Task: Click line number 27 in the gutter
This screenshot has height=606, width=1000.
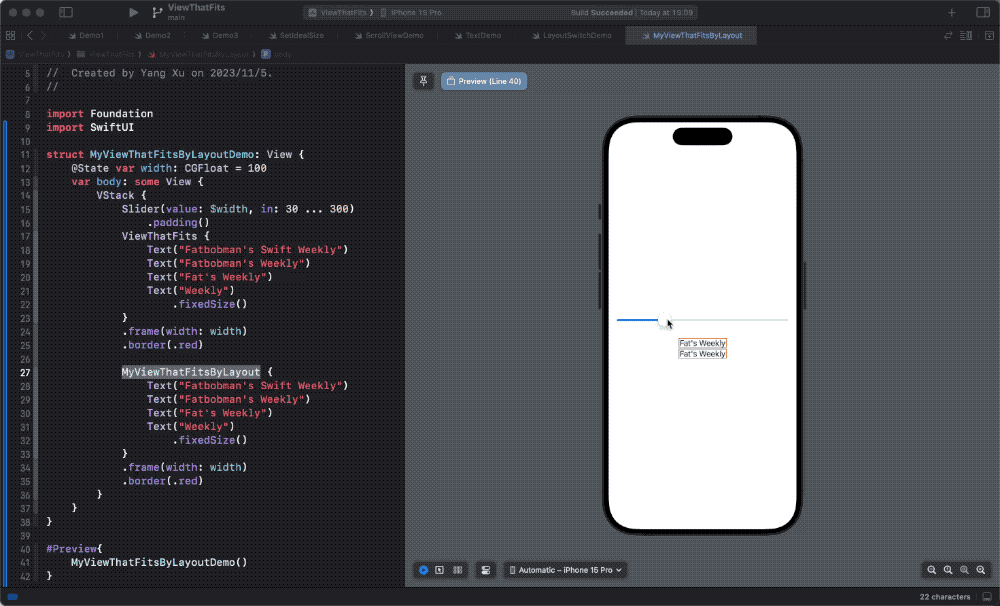Action: click(25, 373)
